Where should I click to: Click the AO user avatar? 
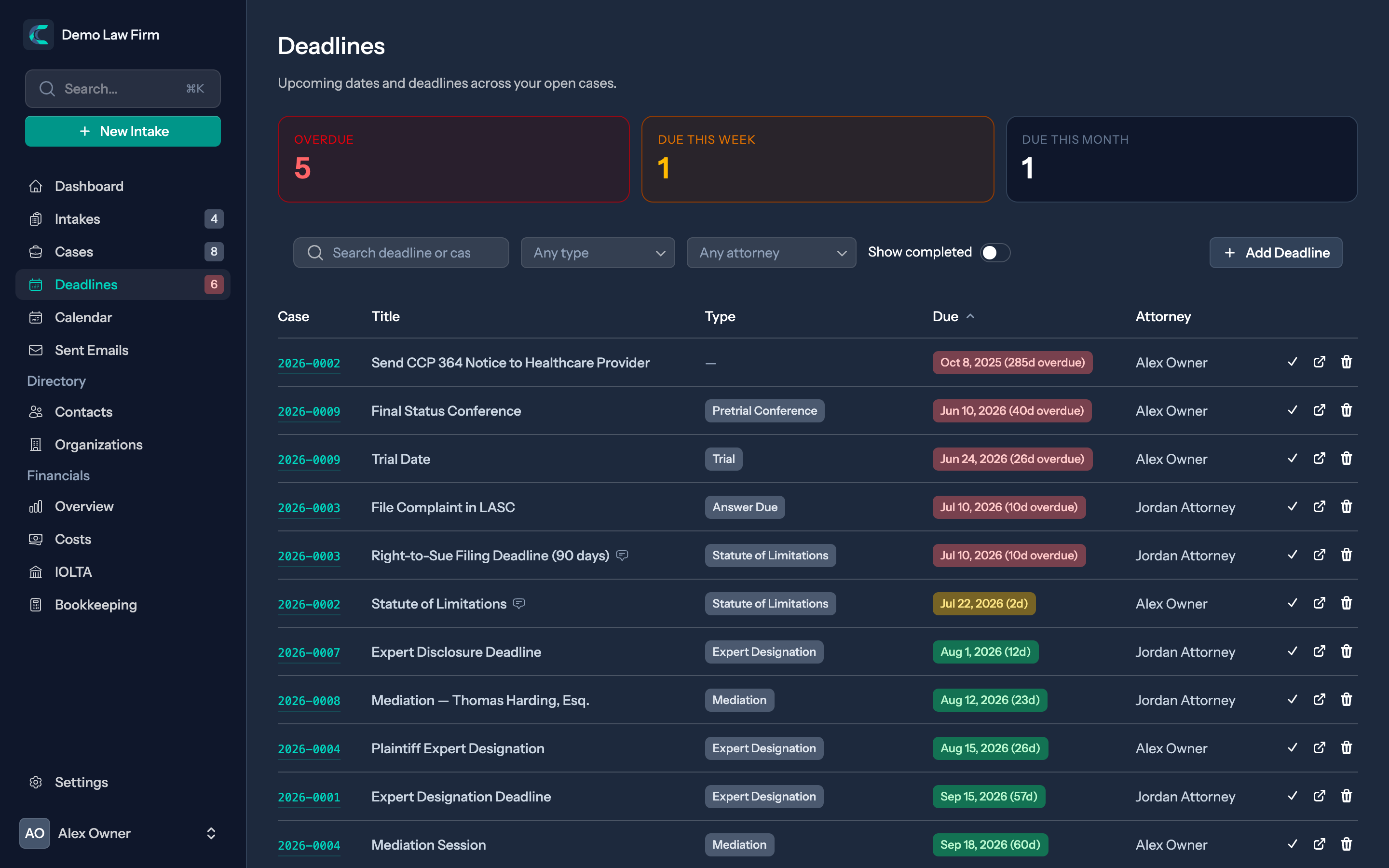34,833
